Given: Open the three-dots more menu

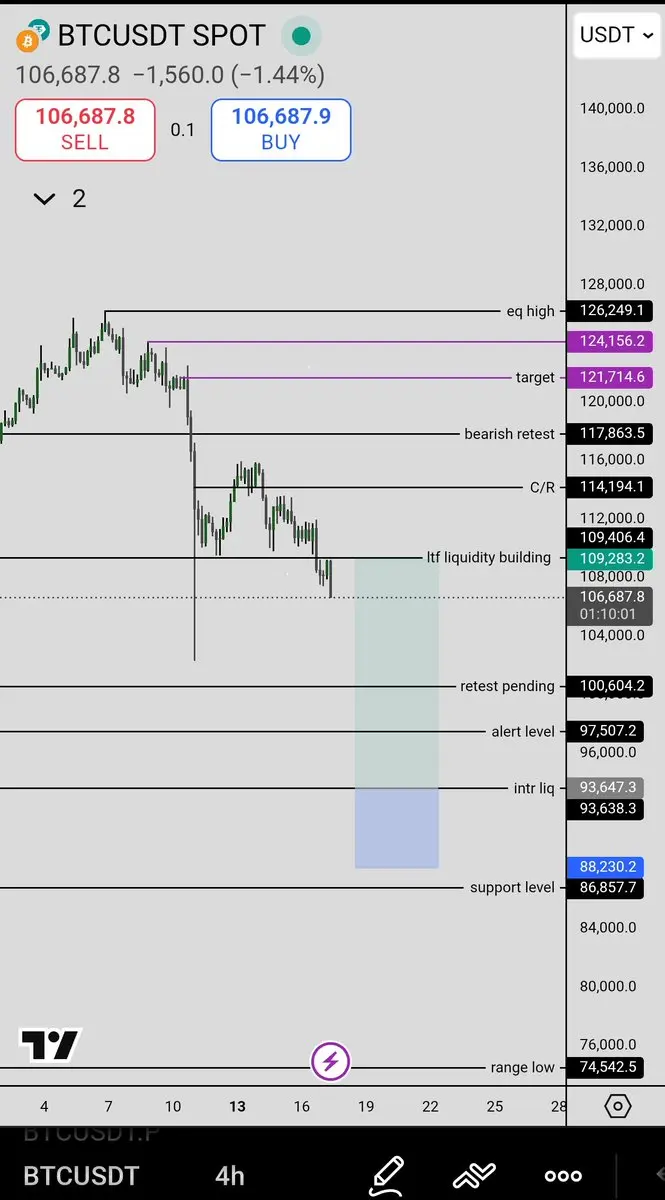Looking at the screenshot, I should (563, 1176).
